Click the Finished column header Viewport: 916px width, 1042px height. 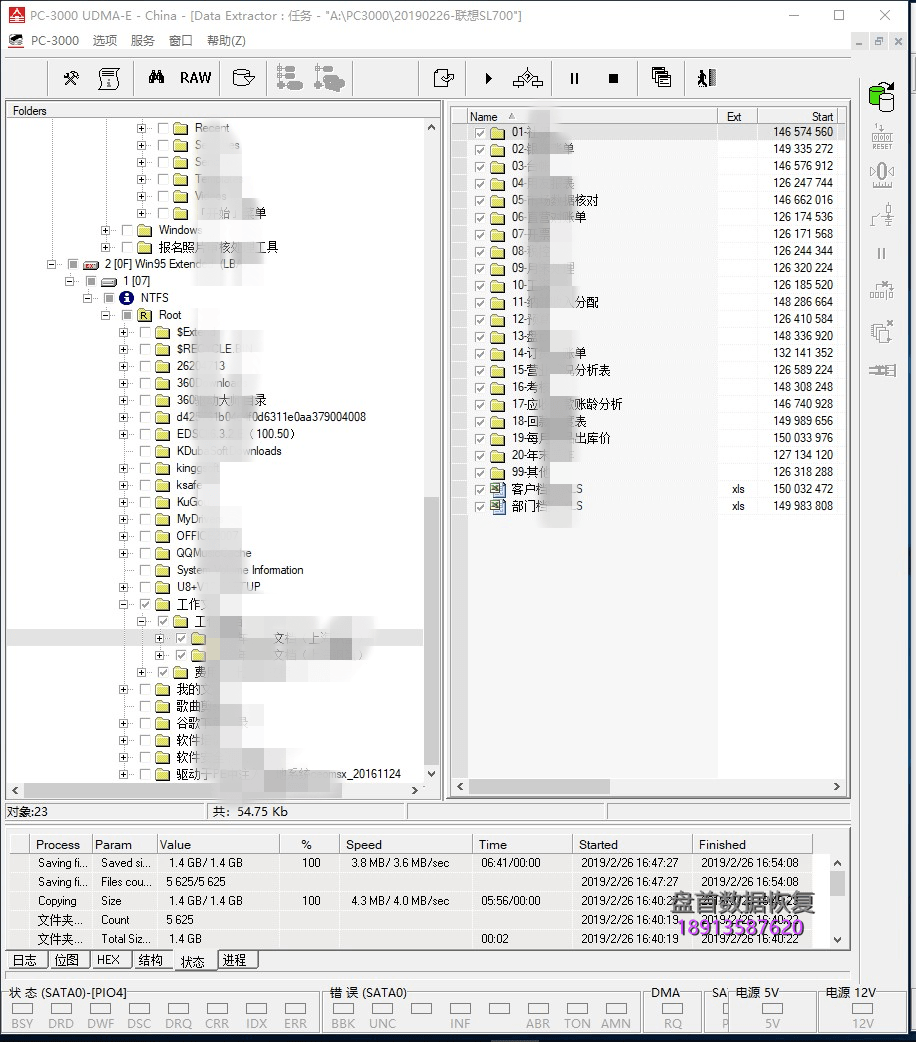(x=752, y=845)
